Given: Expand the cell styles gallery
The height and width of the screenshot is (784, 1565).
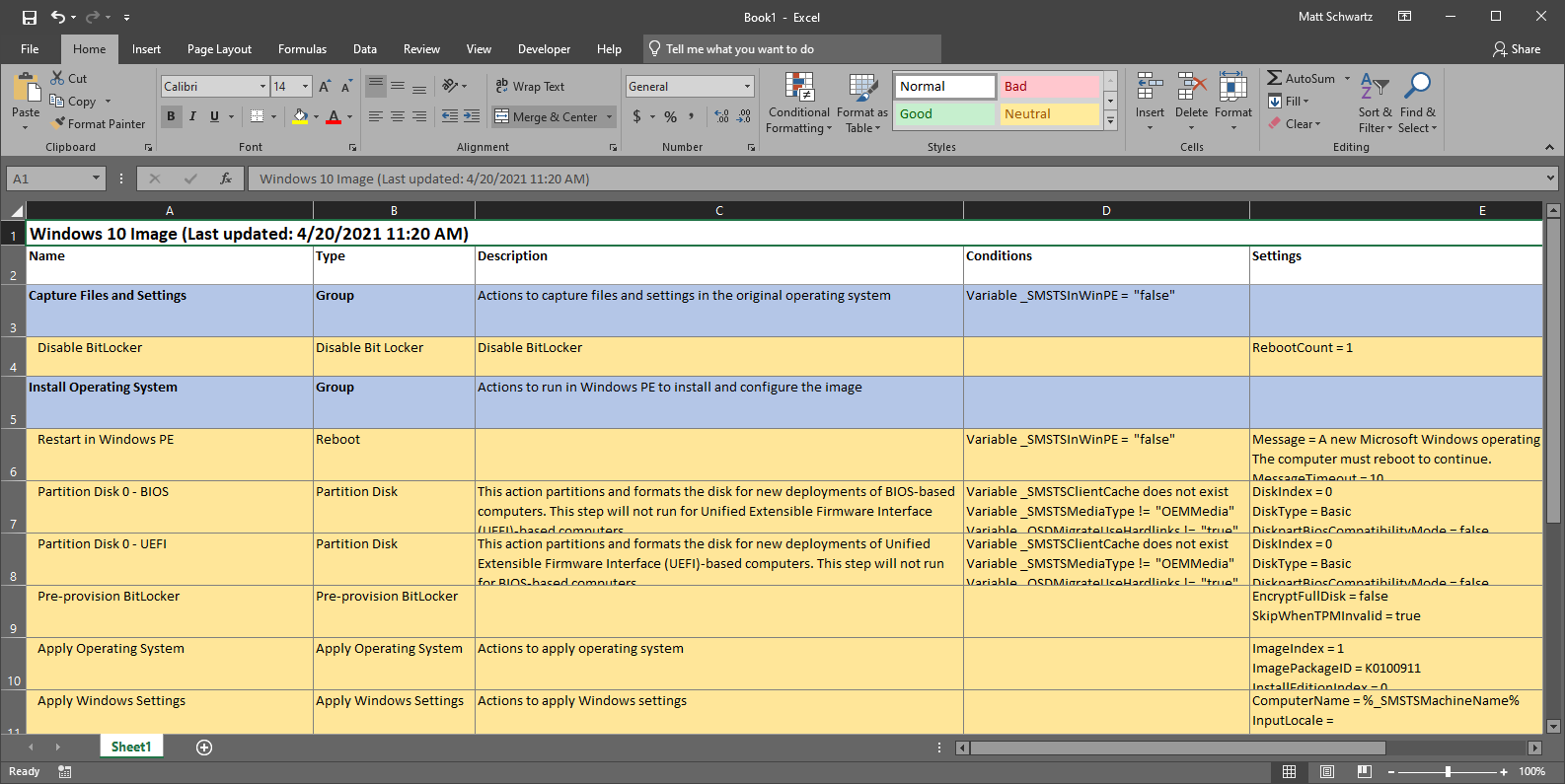Looking at the screenshot, I should (1110, 121).
